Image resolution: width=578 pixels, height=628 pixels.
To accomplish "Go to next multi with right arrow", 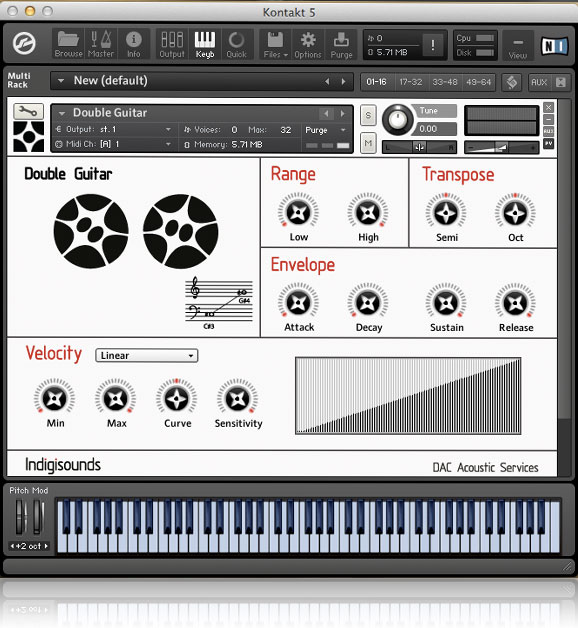I will tap(343, 82).
